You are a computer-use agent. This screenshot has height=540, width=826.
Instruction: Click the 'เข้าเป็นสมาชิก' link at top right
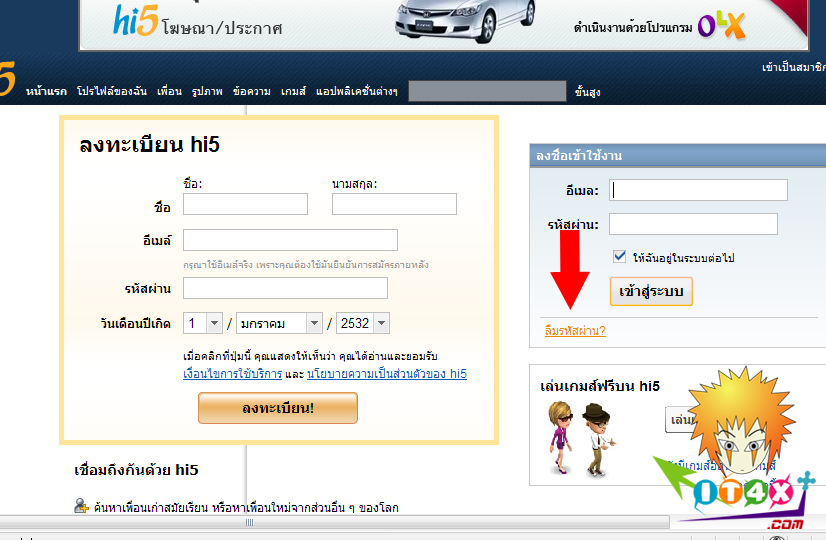[794, 67]
